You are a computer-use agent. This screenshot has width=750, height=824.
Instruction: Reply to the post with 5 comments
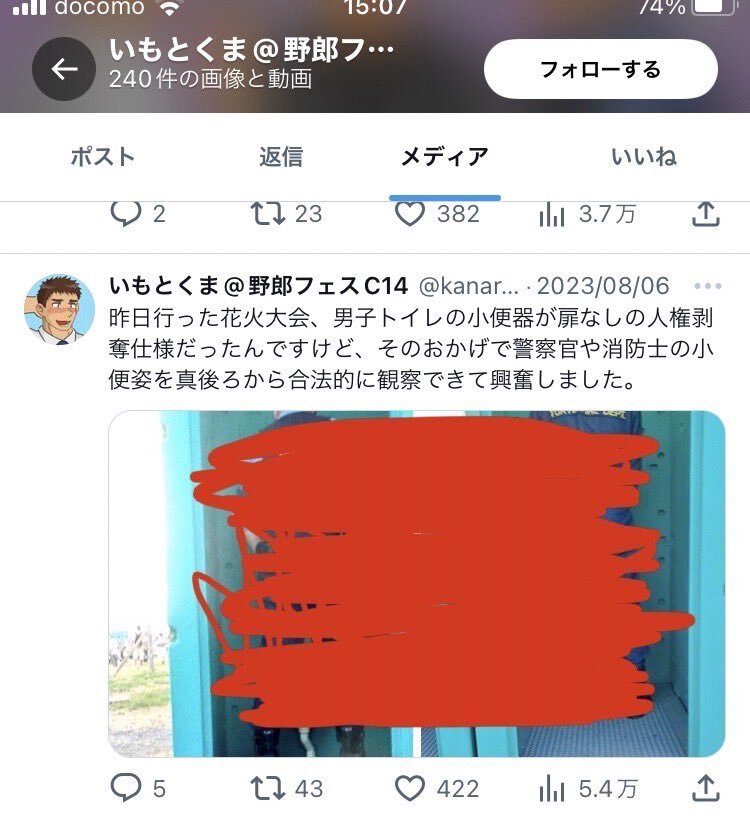(138, 788)
